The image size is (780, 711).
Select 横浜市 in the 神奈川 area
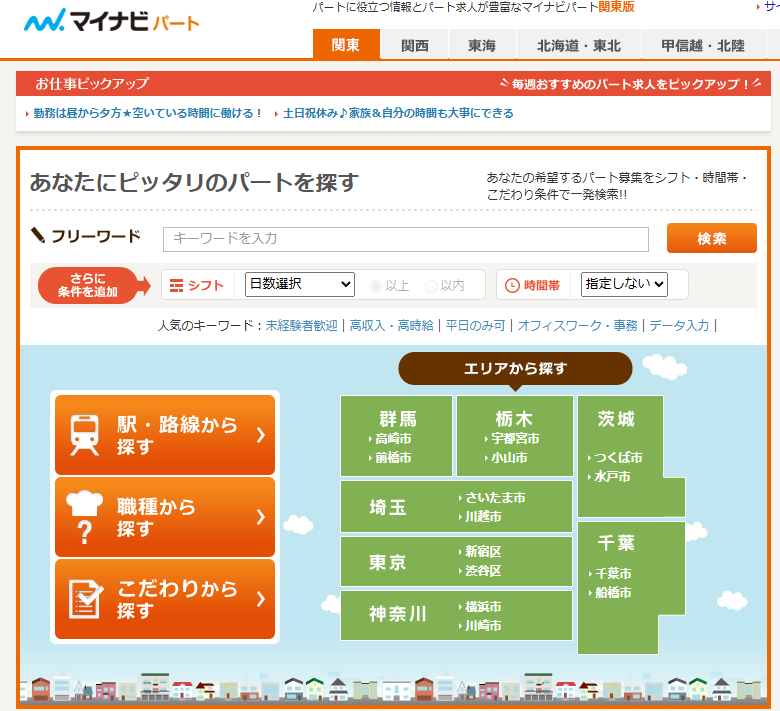click(483, 607)
